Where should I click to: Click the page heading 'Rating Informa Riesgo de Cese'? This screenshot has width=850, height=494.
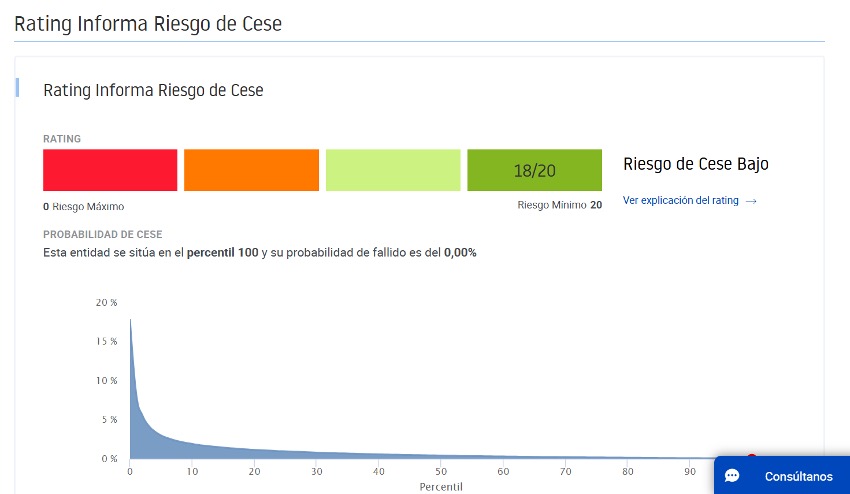click(148, 24)
